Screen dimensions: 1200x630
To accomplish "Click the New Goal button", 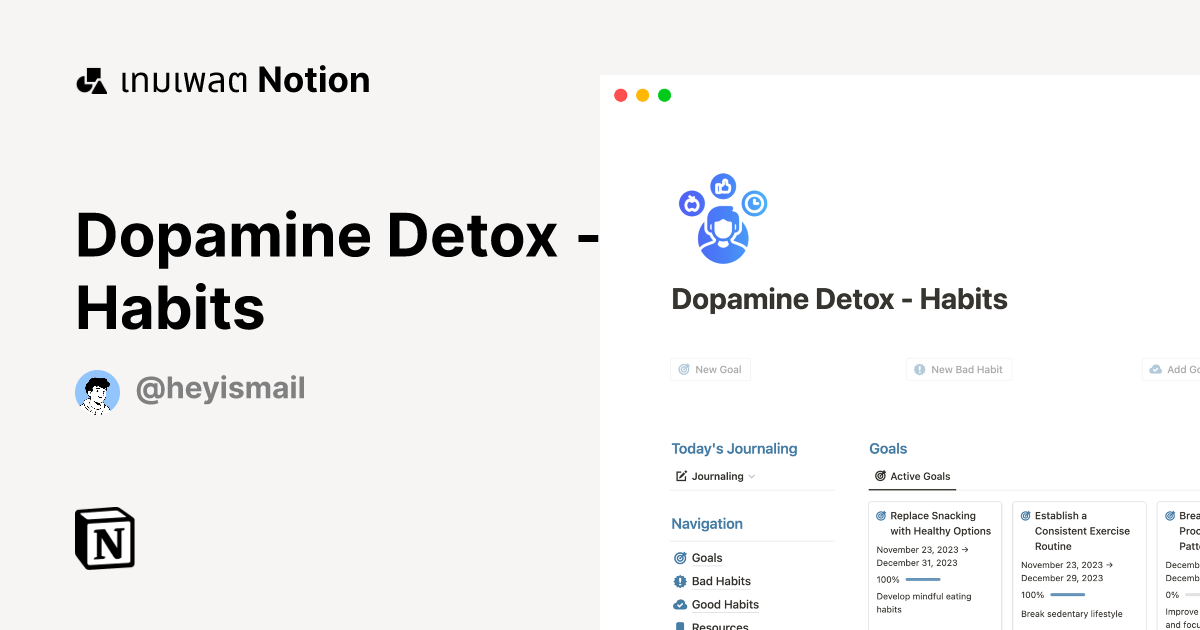I will (x=710, y=369).
